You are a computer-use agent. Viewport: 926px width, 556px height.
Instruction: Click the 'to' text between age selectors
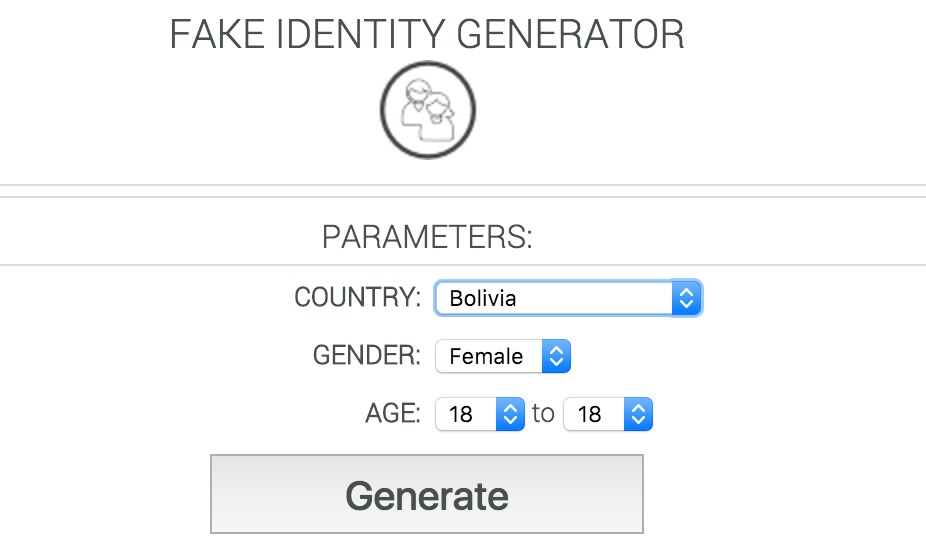(543, 414)
